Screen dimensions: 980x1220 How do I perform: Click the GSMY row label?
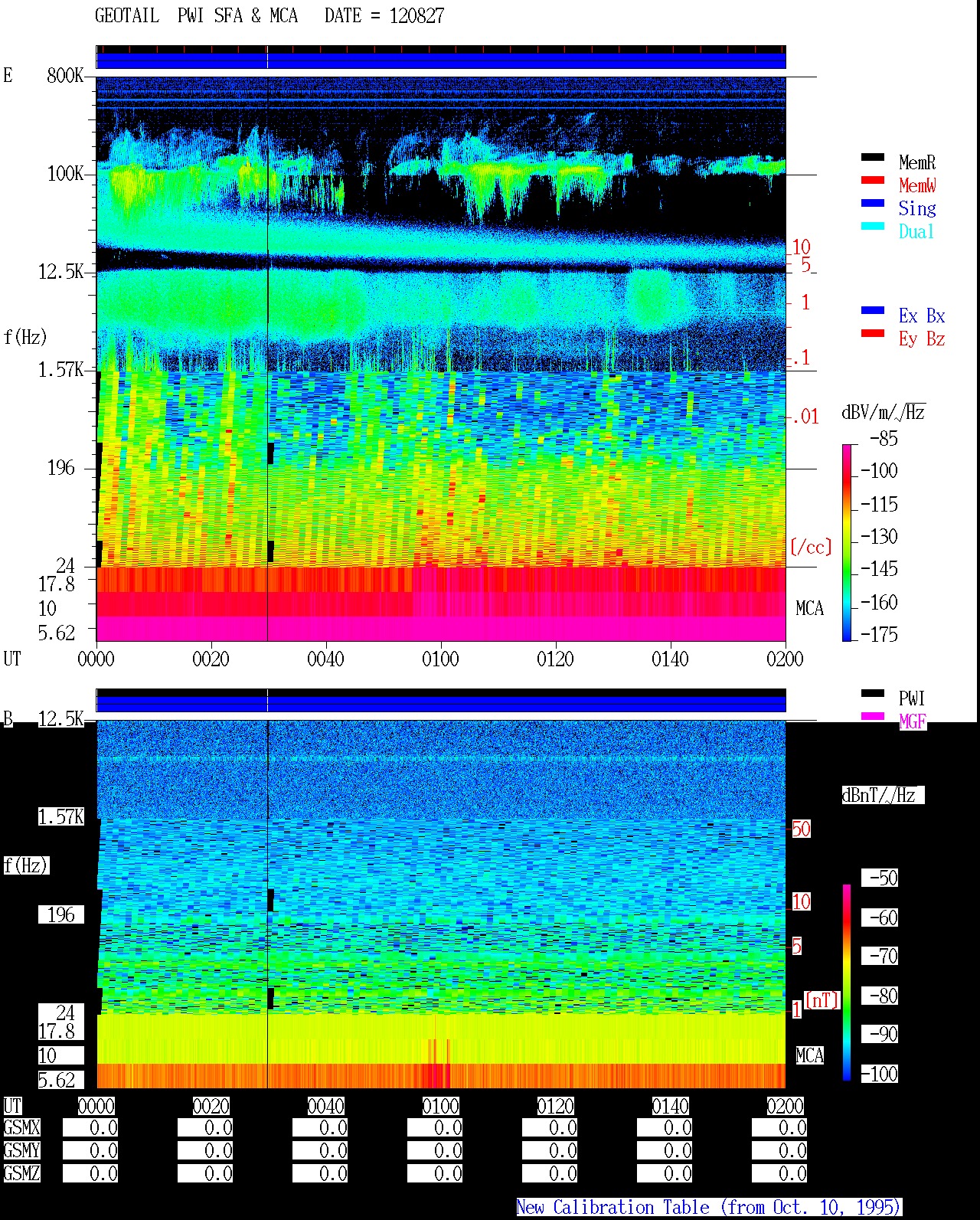tap(21, 1150)
